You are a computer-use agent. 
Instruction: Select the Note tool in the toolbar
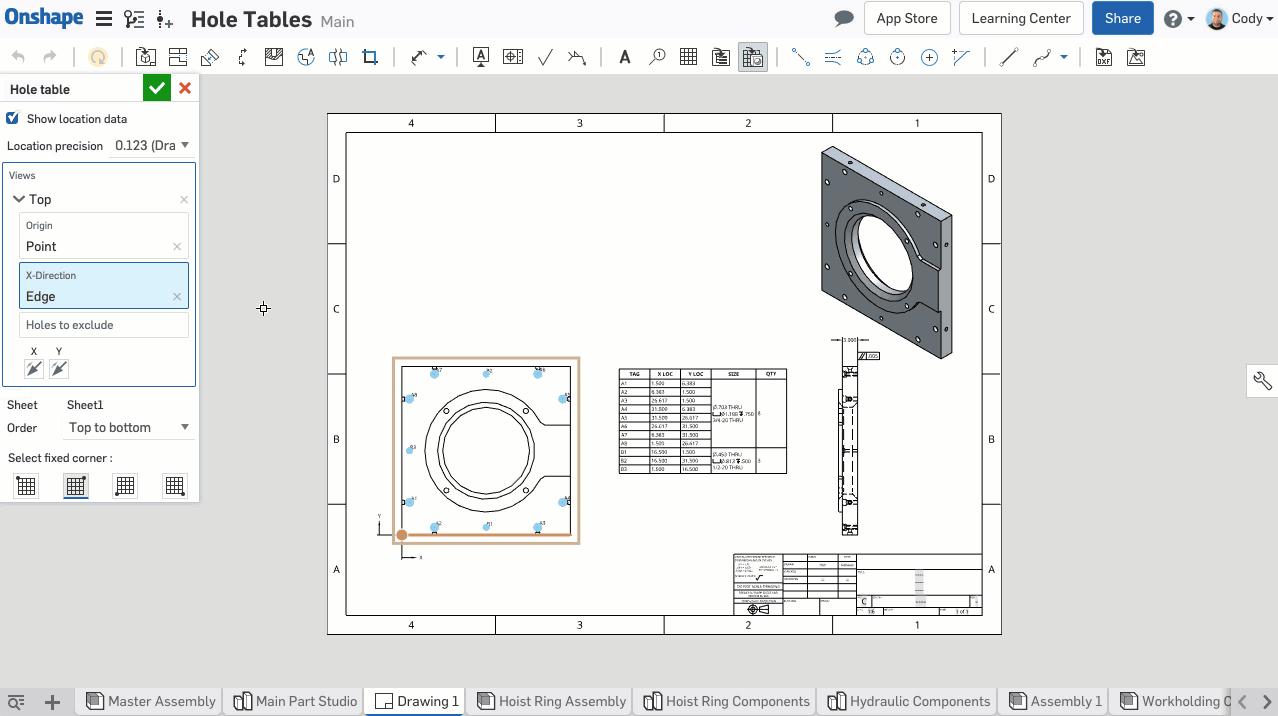point(624,57)
